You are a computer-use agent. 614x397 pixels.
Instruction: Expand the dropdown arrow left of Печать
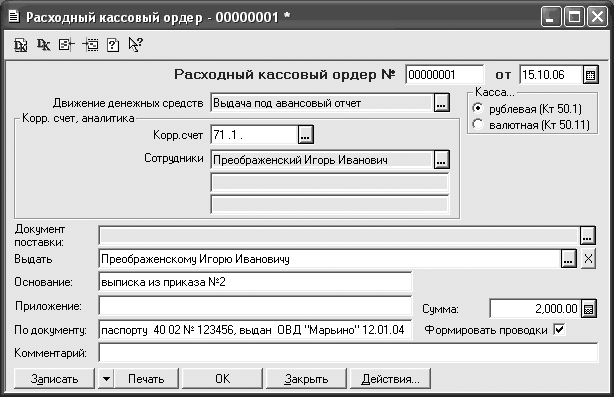pyautogui.click(x=106, y=379)
